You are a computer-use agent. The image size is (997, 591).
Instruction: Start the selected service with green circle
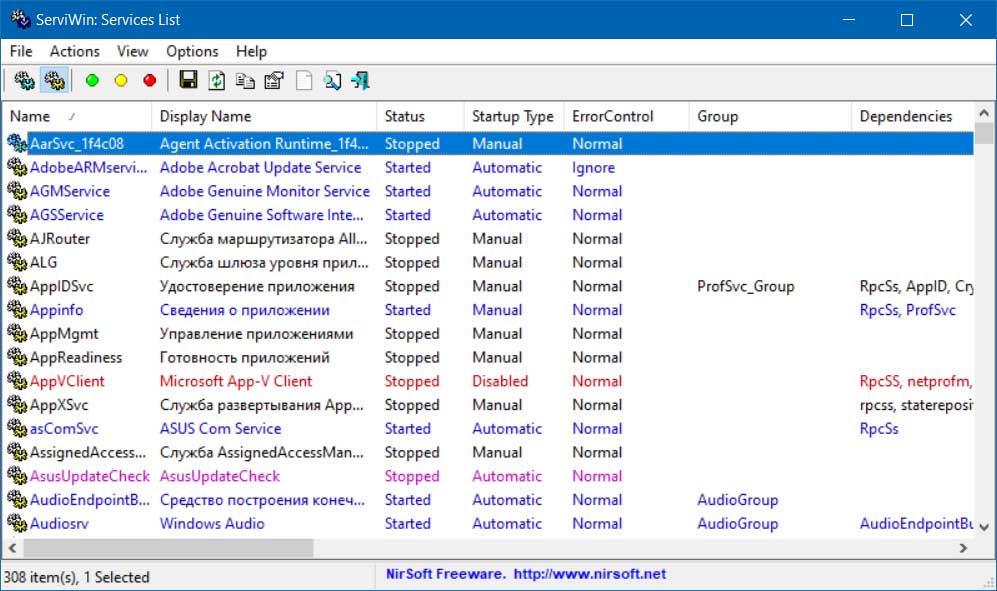click(x=92, y=81)
